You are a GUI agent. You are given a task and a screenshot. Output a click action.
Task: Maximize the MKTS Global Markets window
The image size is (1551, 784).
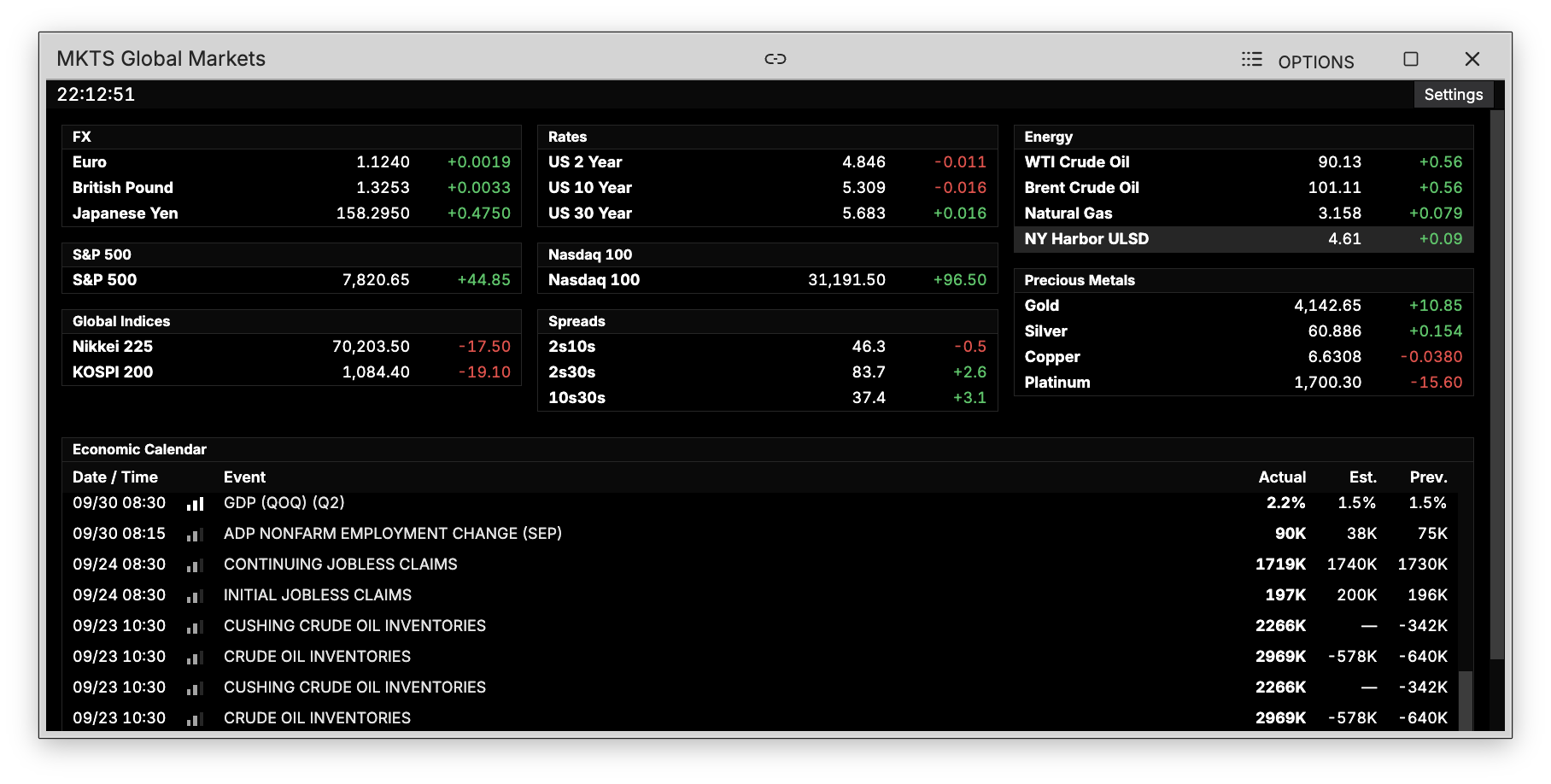pos(1411,59)
